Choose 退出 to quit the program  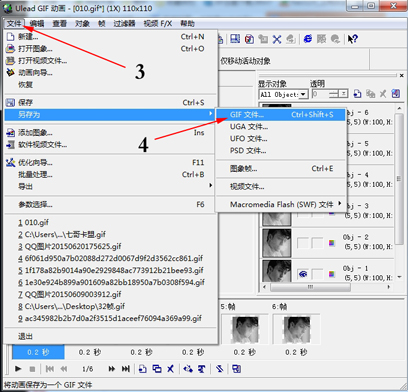coord(111,336)
